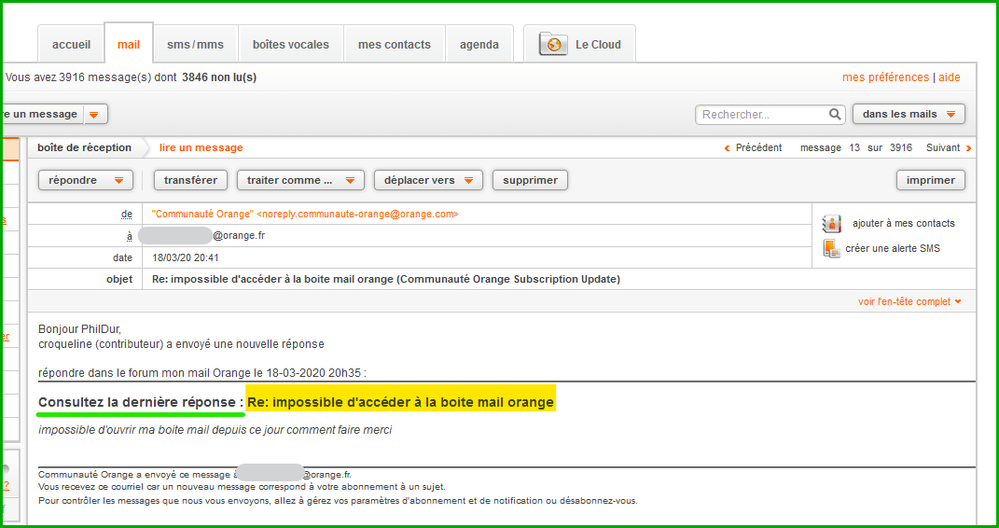Go to boîtes vocales tab
Image resolution: width=999 pixels, height=528 pixels.
[291, 45]
